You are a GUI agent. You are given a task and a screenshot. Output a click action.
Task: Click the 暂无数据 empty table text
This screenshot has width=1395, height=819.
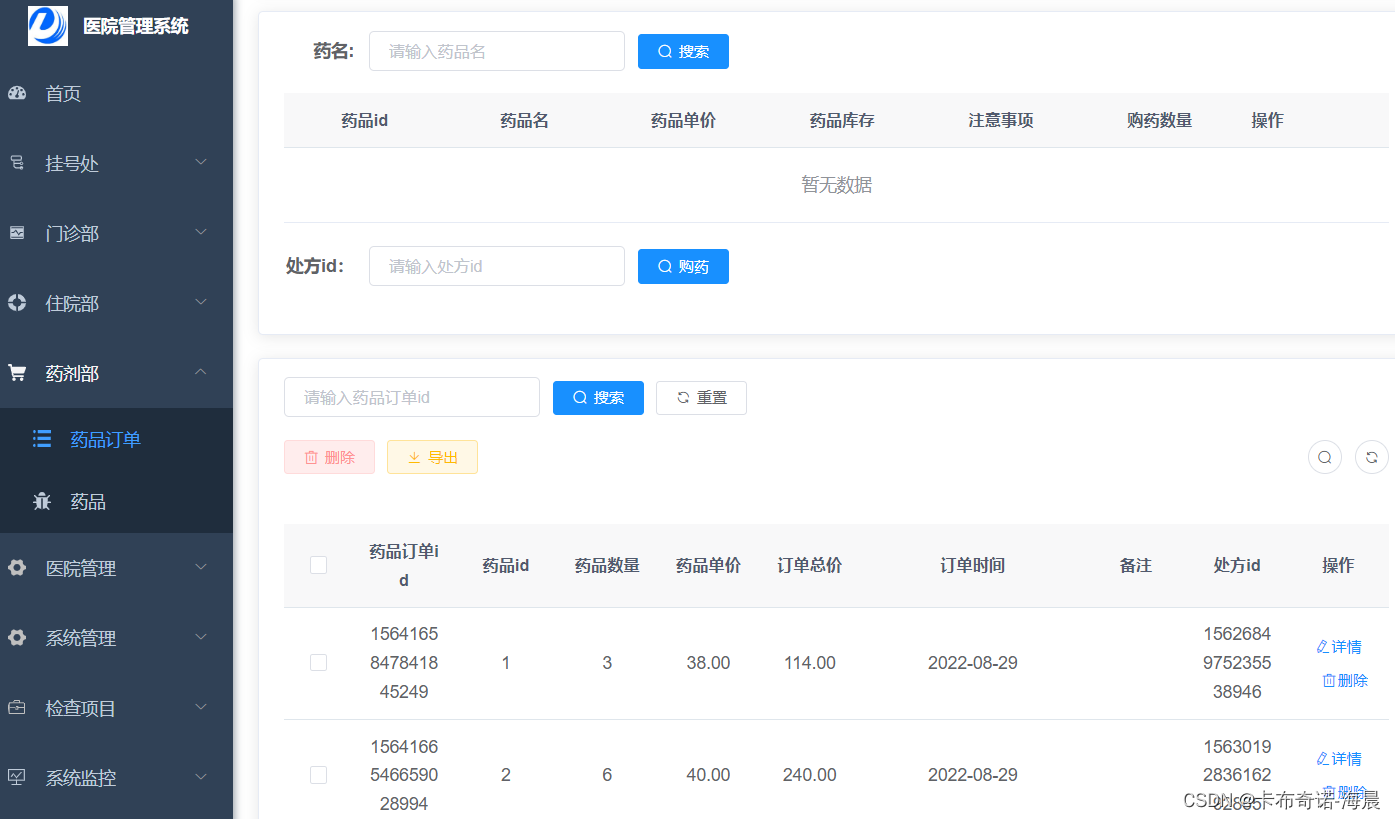point(836,185)
